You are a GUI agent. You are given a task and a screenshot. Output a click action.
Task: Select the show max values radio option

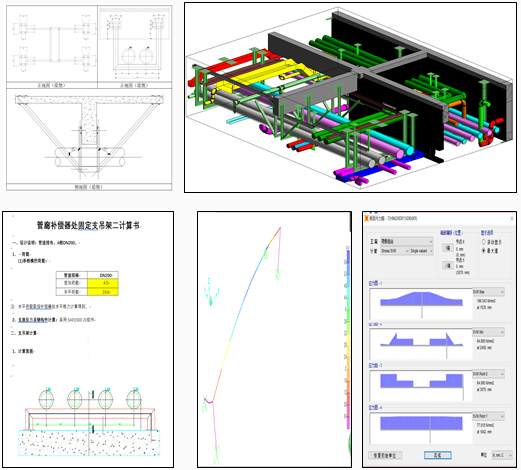pyautogui.click(x=484, y=250)
